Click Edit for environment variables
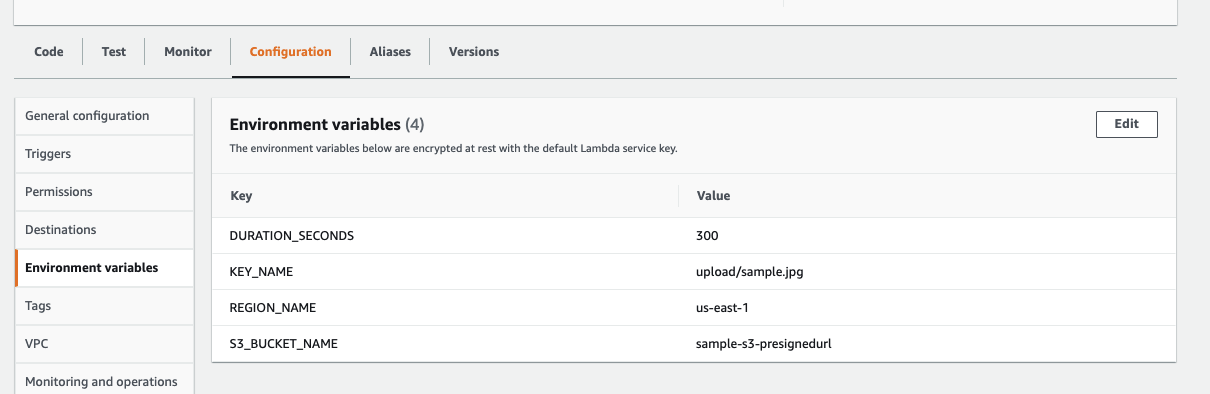The height and width of the screenshot is (394, 1210). 1127,124
